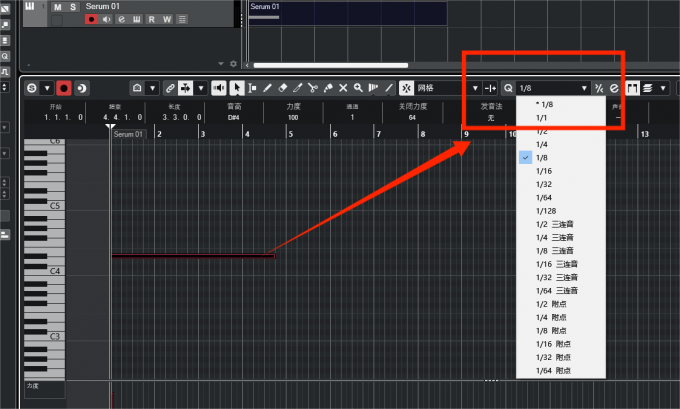Image resolution: width=680 pixels, height=409 pixels.
Task: Click the Q iterative quantize button
Action: (508, 88)
